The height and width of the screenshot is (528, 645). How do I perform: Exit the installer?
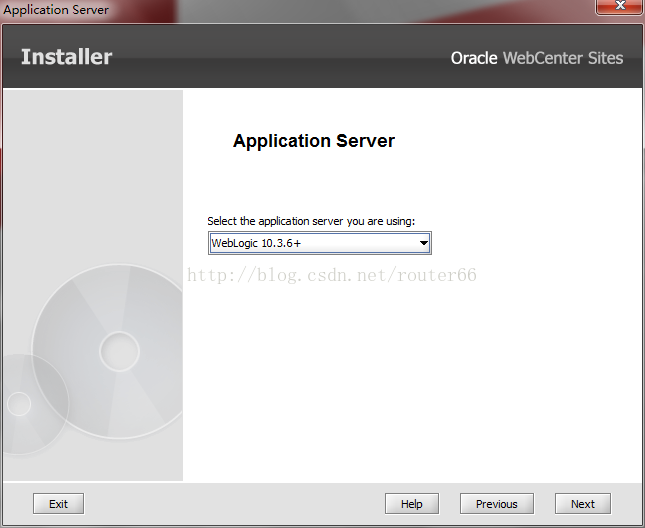[58, 504]
